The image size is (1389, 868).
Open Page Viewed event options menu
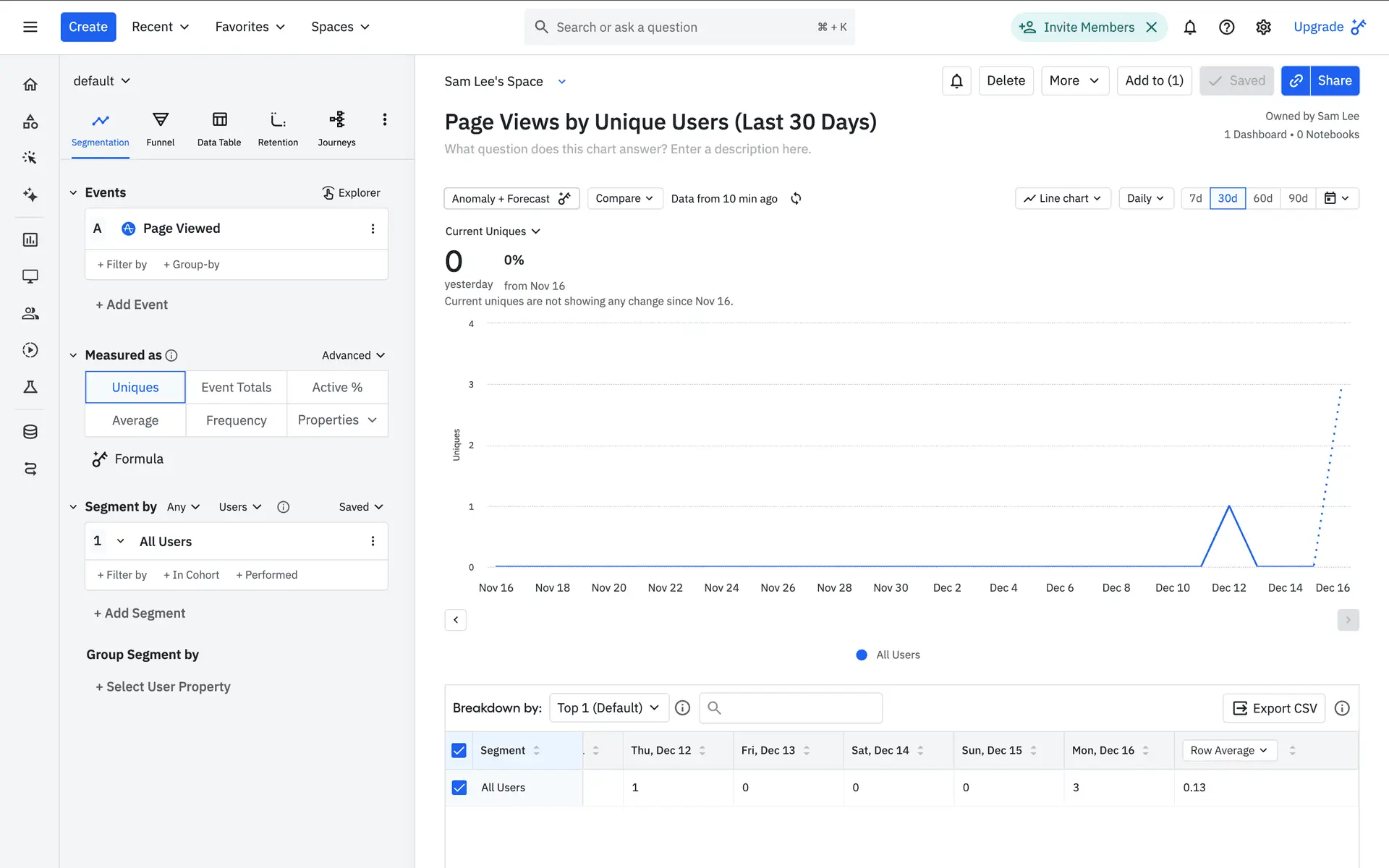pos(373,229)
